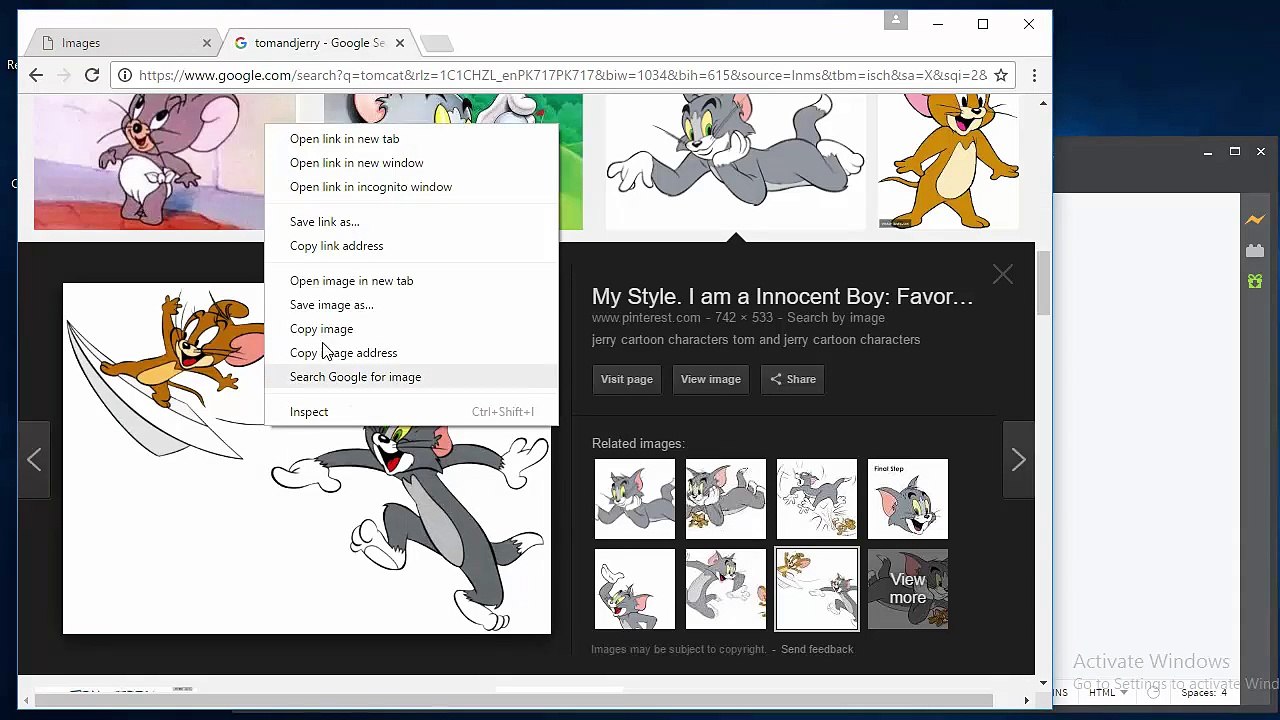Choose Inspect from context menu

[411, 412]
